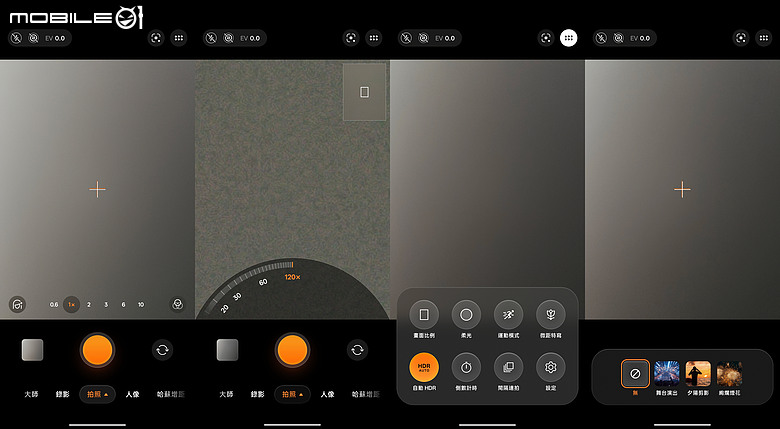Open more-options grid icon in fourth camera screen

(x=764, y=38)
